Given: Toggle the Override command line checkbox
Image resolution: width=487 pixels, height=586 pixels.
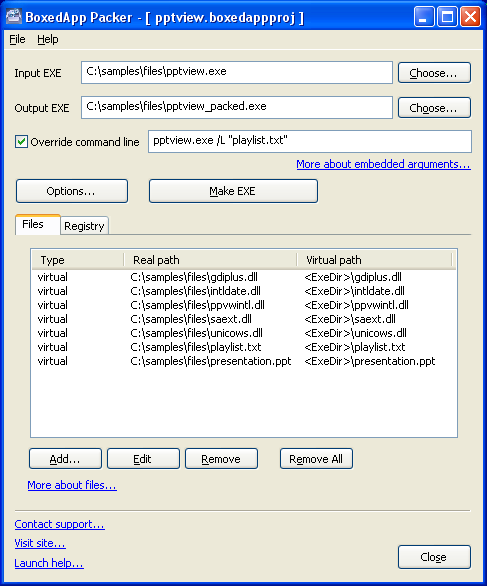Looking at the screenshot, I should 21,142.
